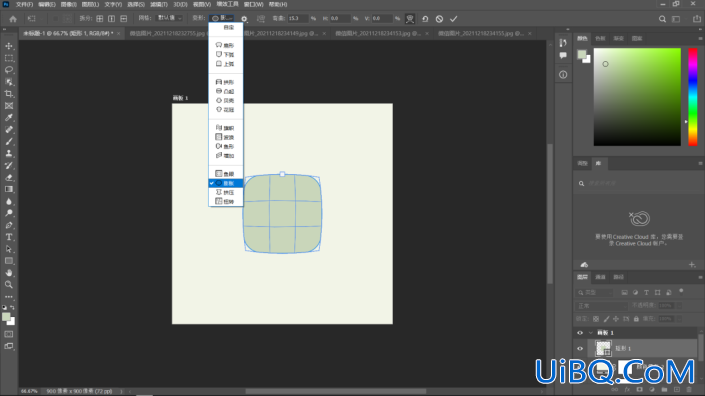Open the fill percentage dropdown arrow
The image size is (705, 396).
pyautogui.click(x=679, y=319)
